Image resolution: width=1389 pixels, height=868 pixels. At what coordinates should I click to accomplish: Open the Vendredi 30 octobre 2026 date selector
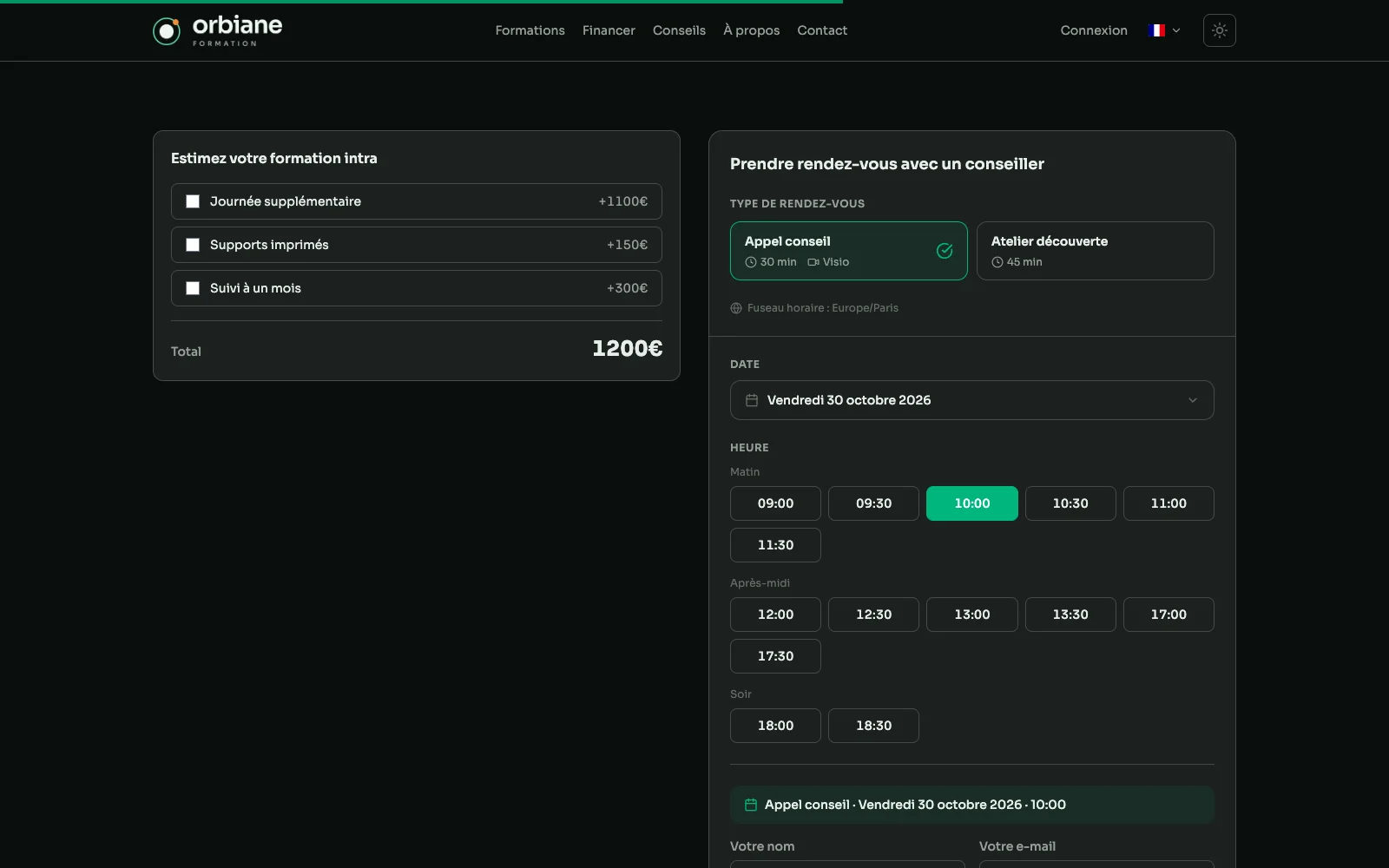pyautogui.click(x=971, y=400)
